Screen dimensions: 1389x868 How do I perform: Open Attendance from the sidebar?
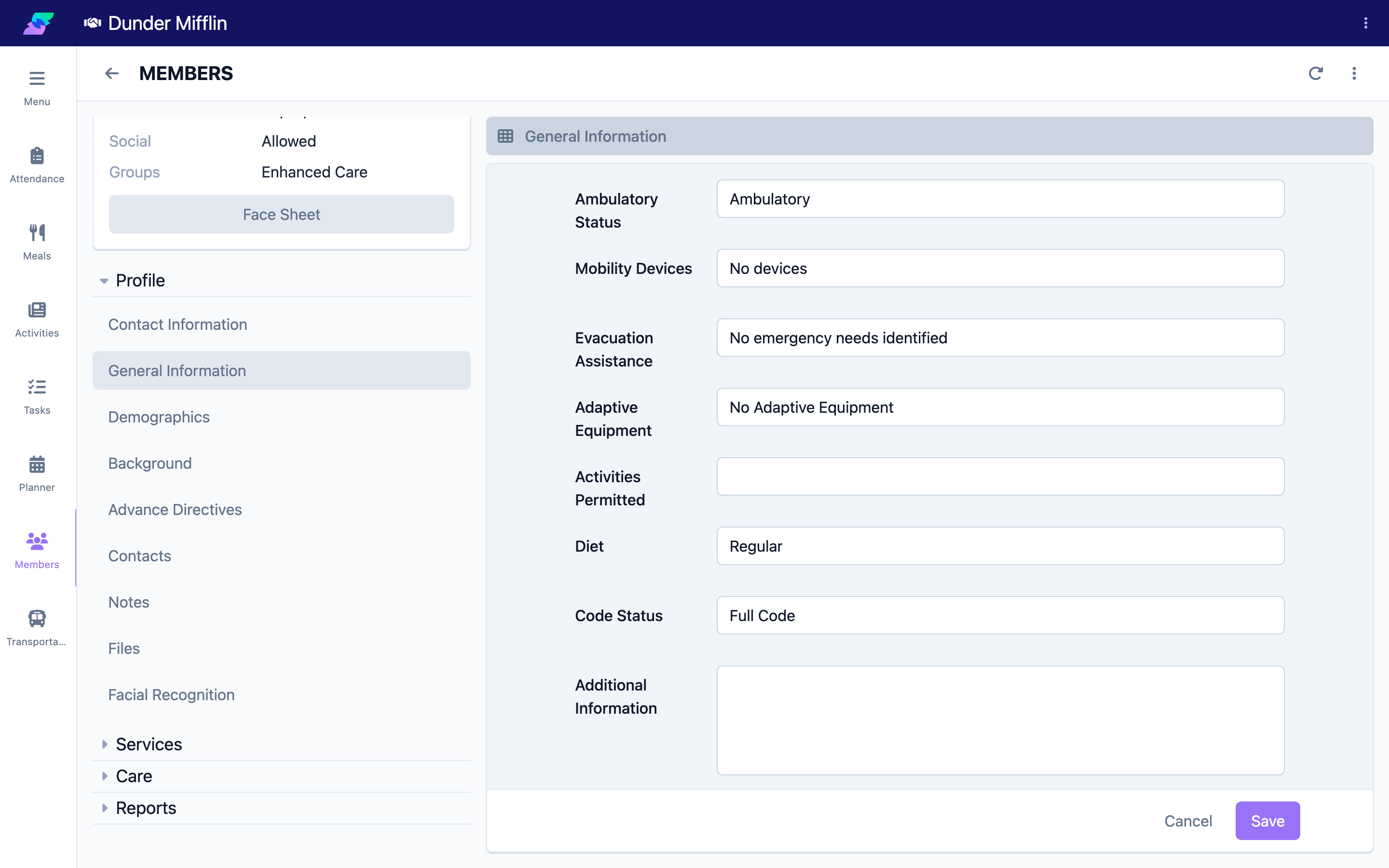pyautogui.click(x=37, y=165)
